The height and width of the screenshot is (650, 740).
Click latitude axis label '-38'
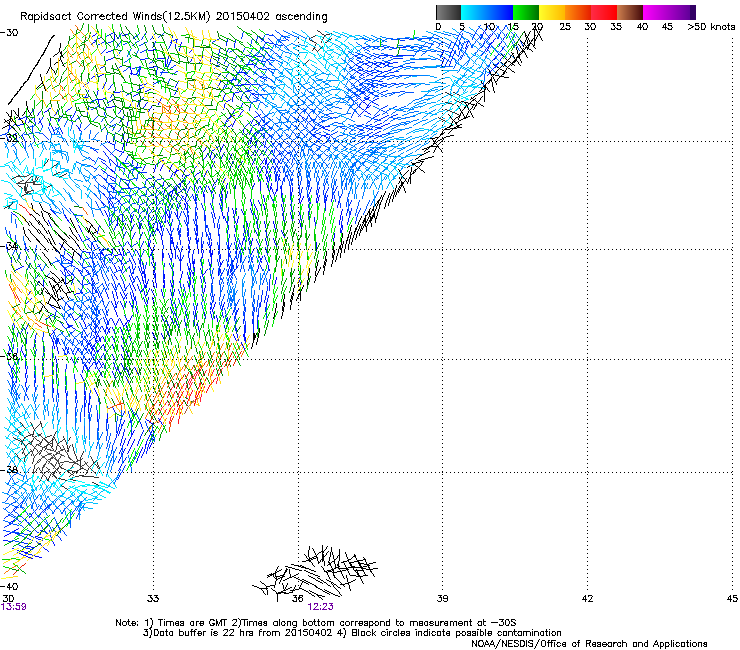(9, 470)
